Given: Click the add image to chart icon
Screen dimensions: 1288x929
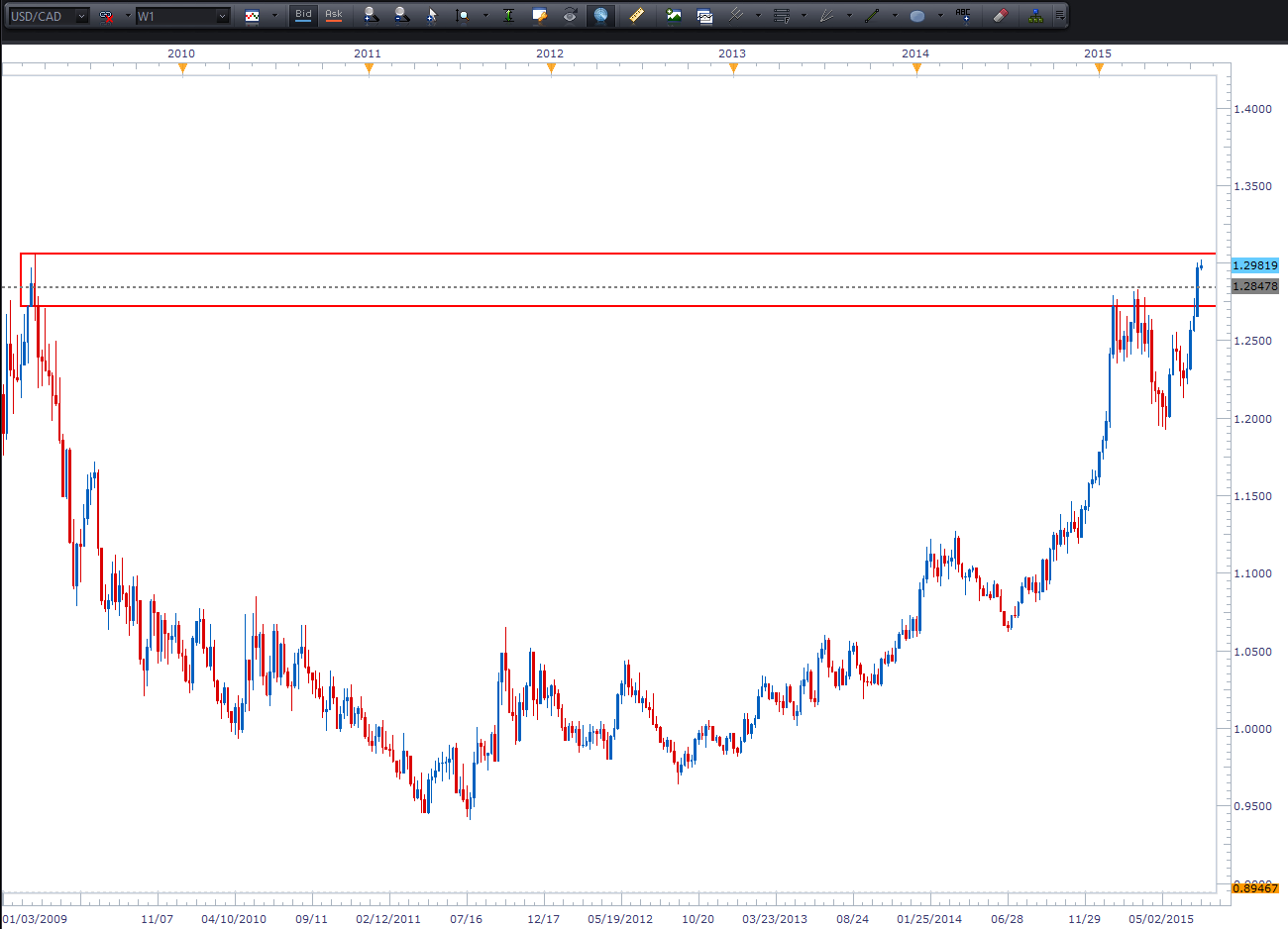Looking at the screenshot, I should coord(674,16).
